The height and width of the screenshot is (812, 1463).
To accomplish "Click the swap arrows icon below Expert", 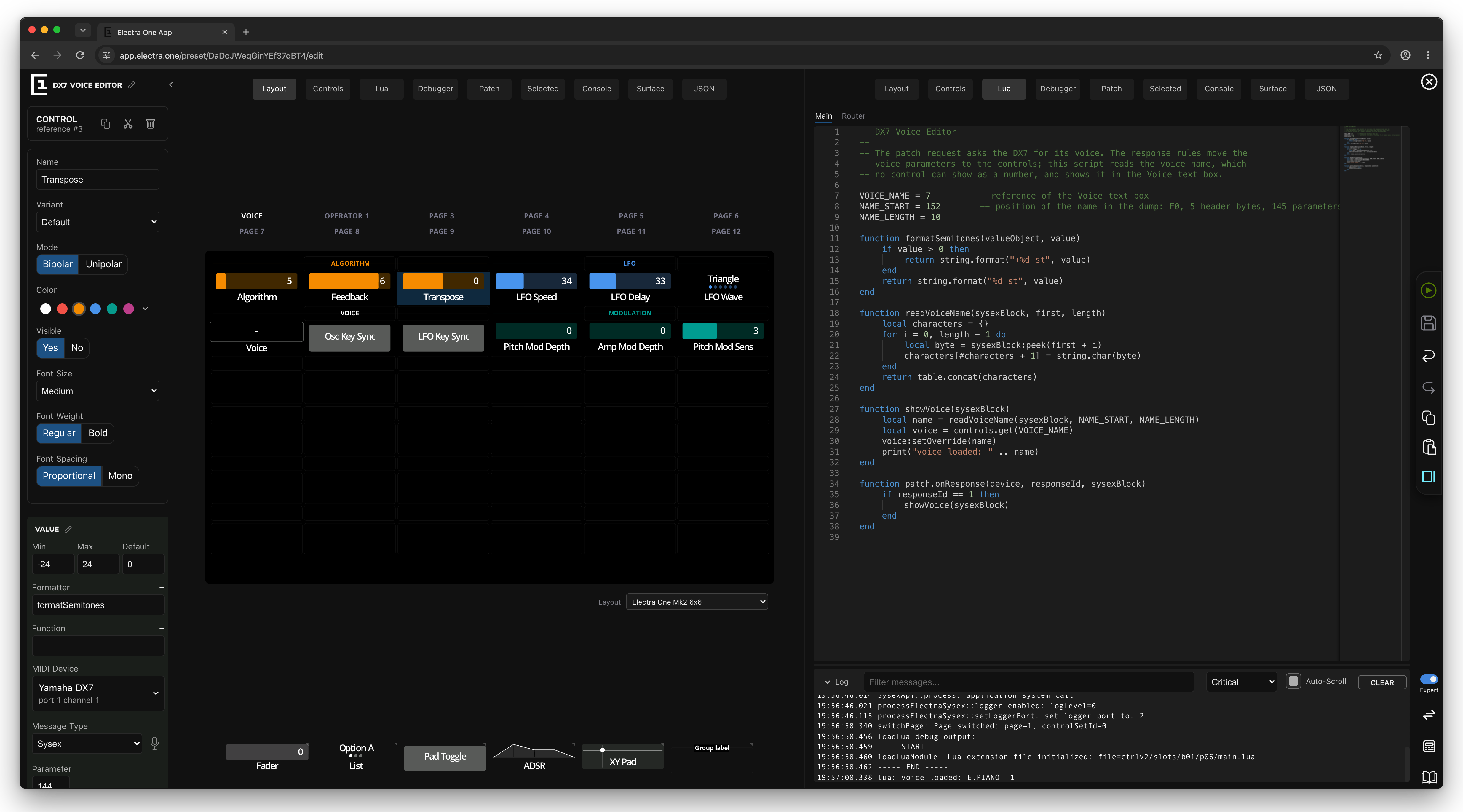I will 1429,714.
